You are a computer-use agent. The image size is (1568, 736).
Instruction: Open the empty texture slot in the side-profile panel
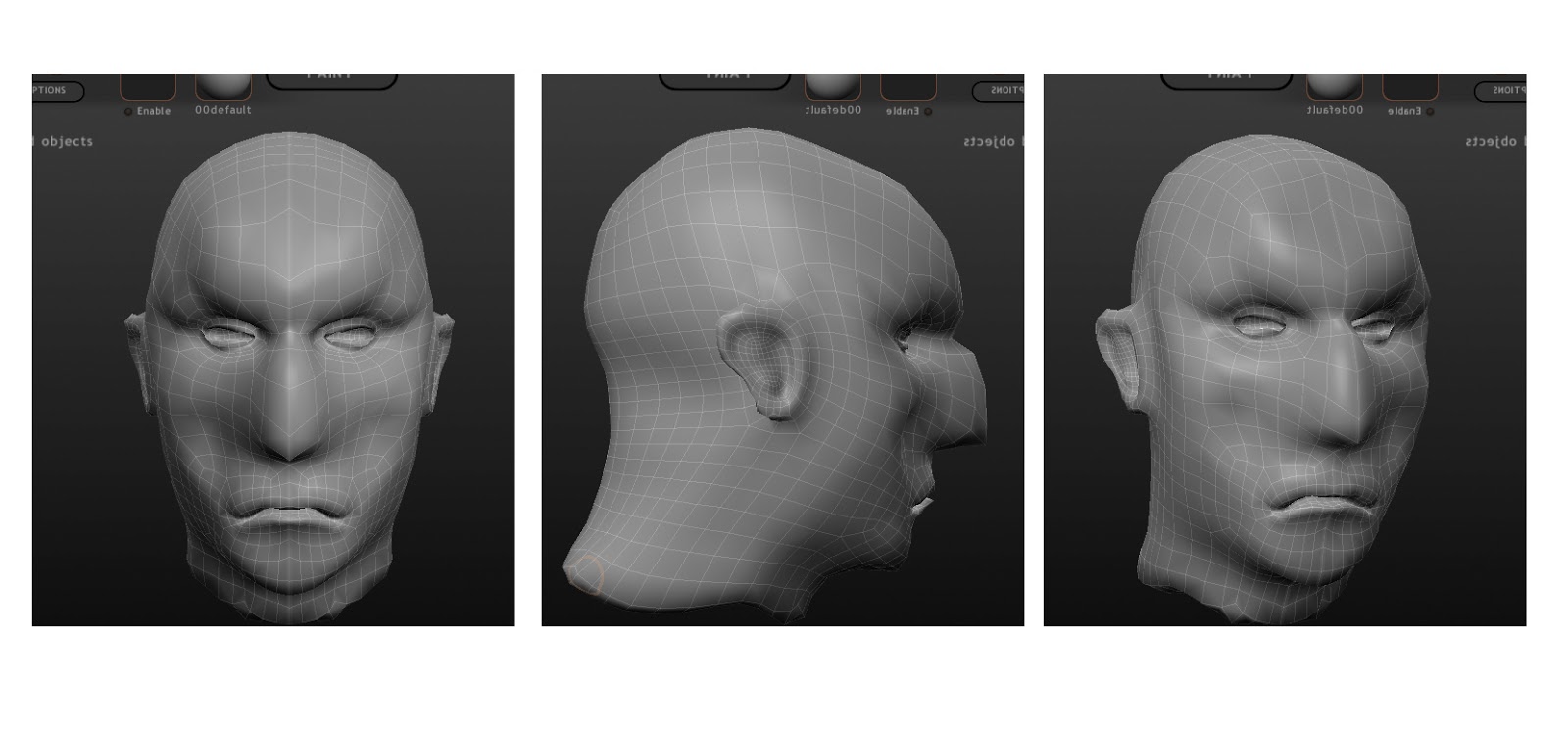[x=908, y=86]
